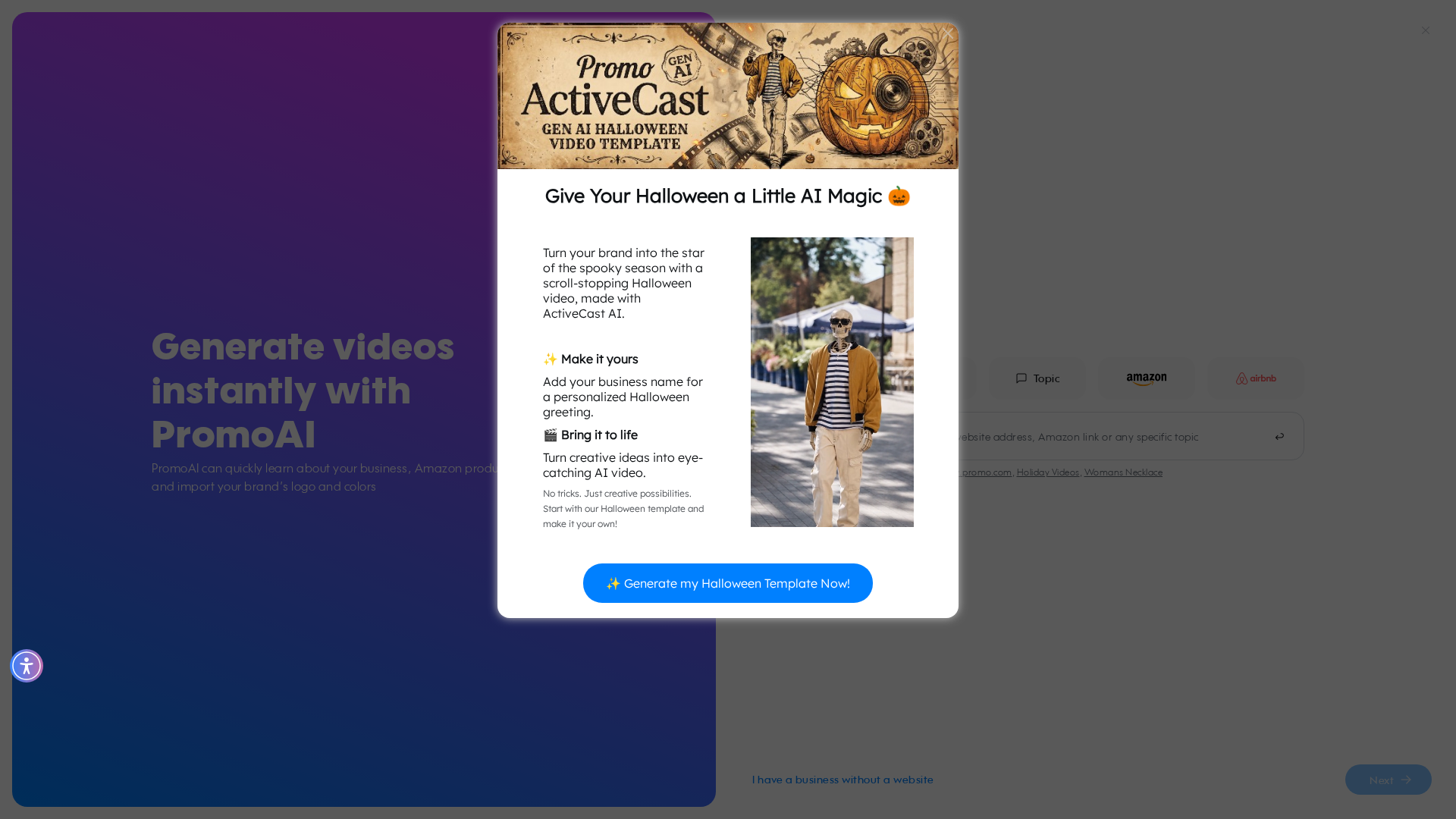Click the Next button
1456x819 pixels.
(x=1389, y=780)
